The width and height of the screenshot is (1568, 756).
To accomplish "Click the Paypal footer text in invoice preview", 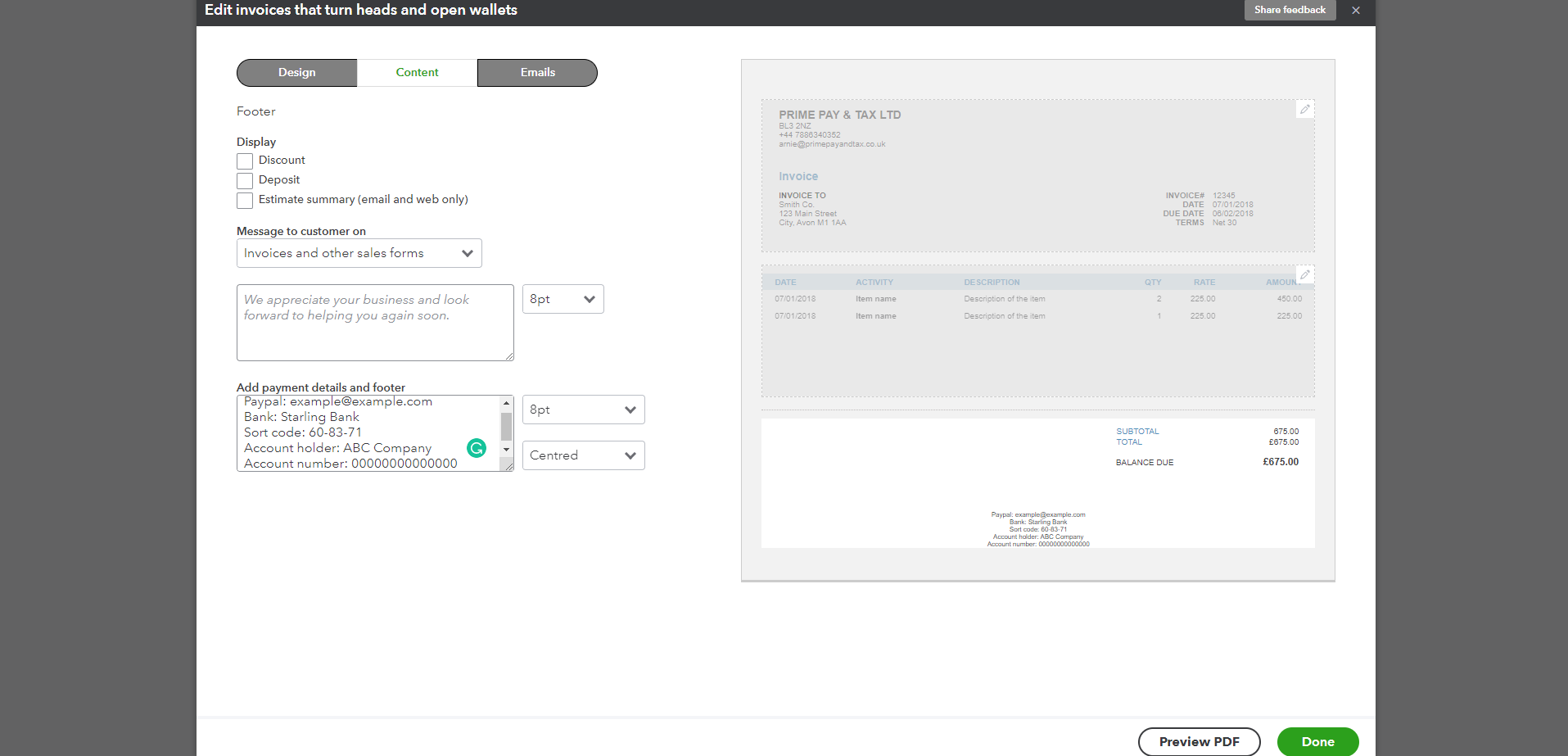I will tap(1038, 515).
